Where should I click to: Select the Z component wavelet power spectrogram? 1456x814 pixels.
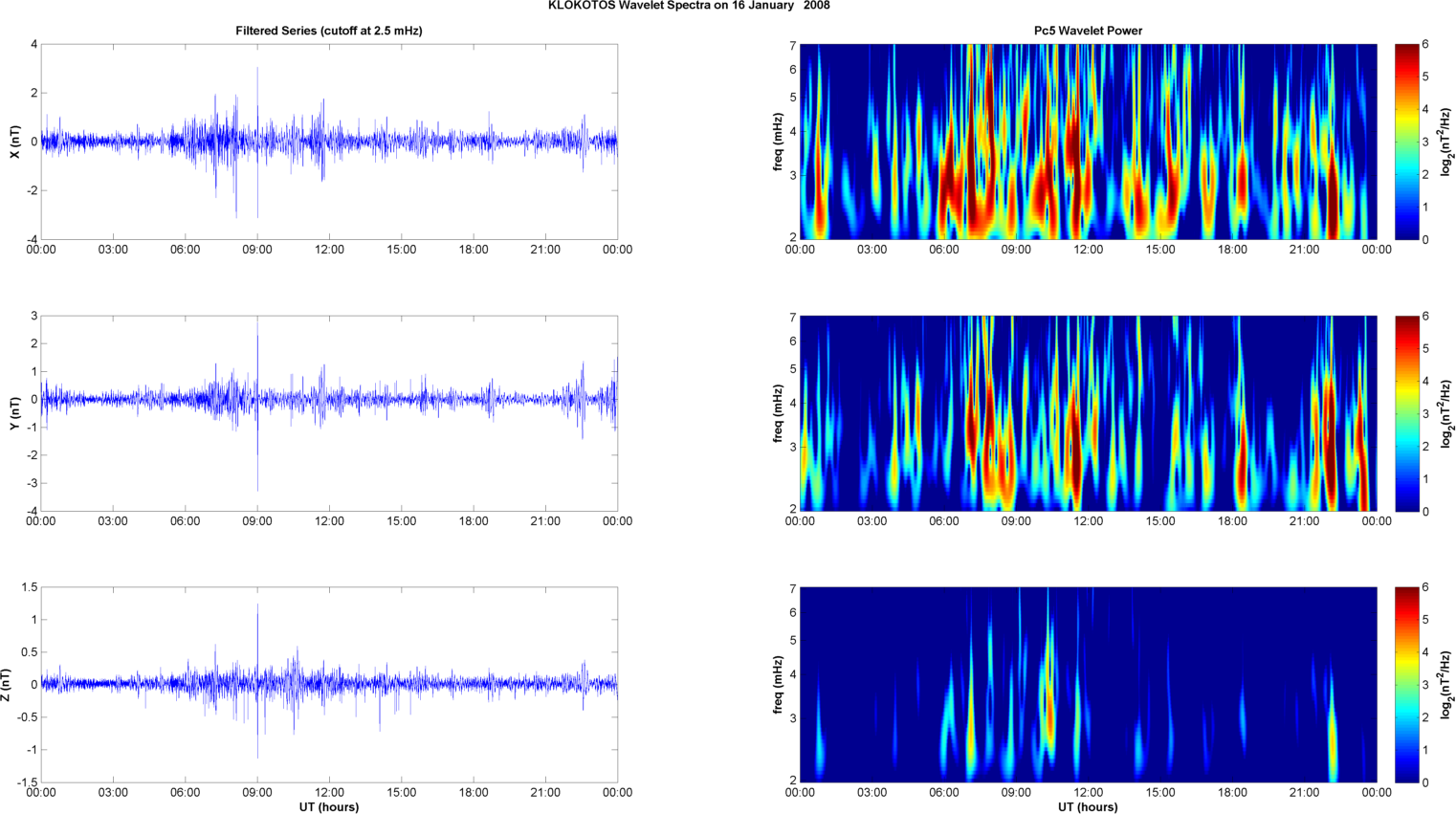pyautogui.click(x=1088, y=685)
